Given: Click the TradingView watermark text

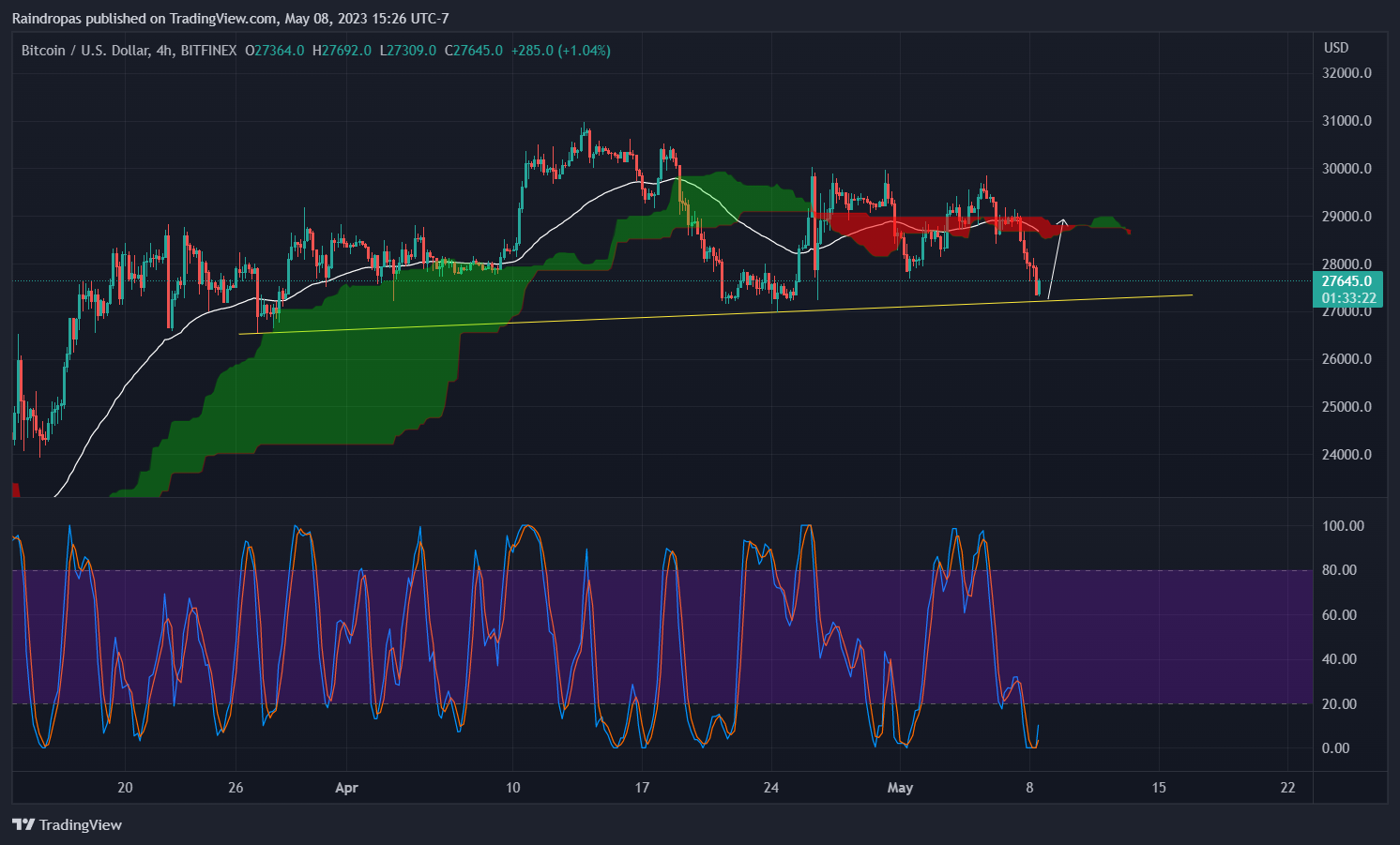Looking at the screenshot, I should (81, 825).
